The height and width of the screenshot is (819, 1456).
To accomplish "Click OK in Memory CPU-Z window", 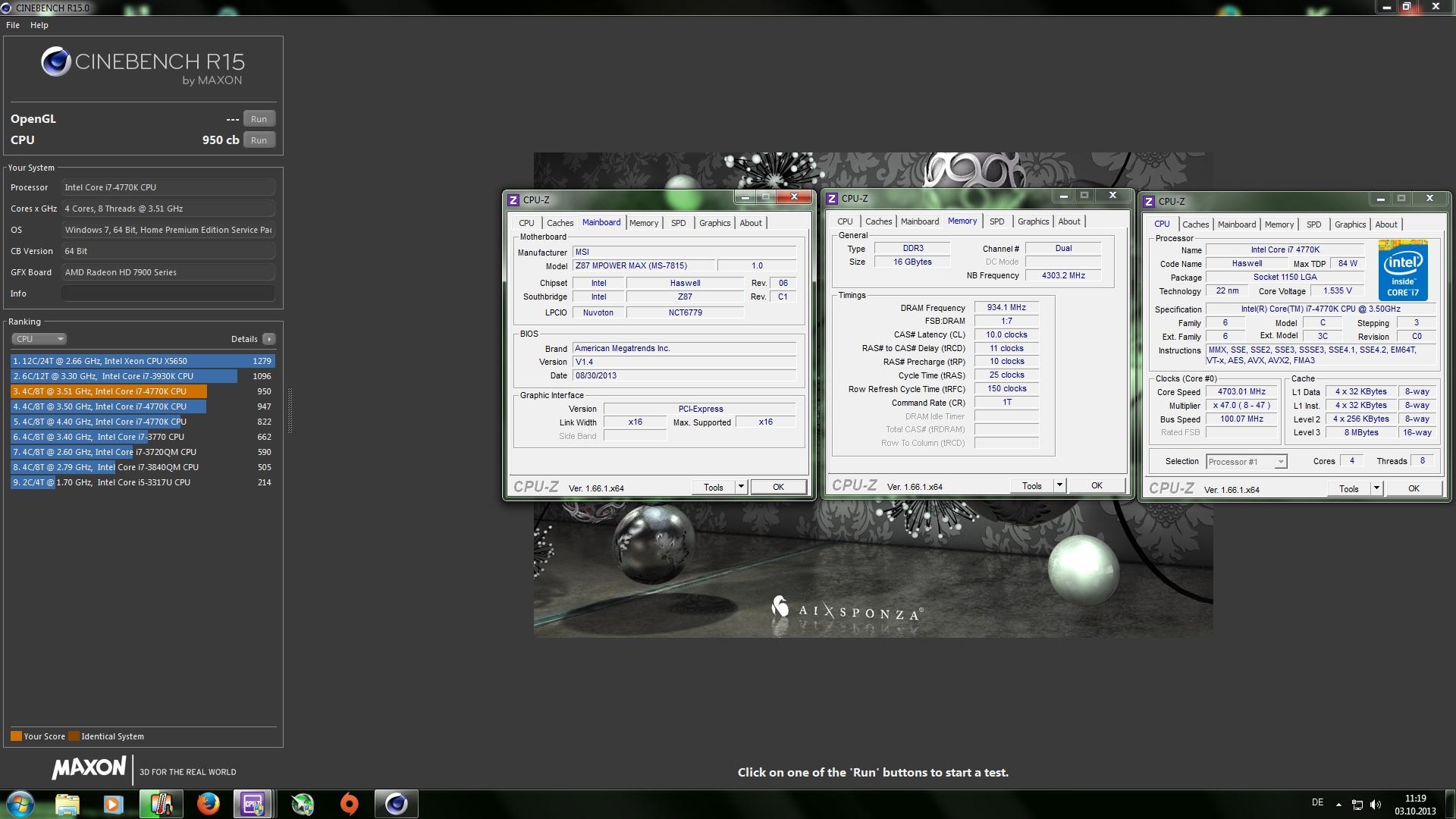I will (x=1097, y=486).
